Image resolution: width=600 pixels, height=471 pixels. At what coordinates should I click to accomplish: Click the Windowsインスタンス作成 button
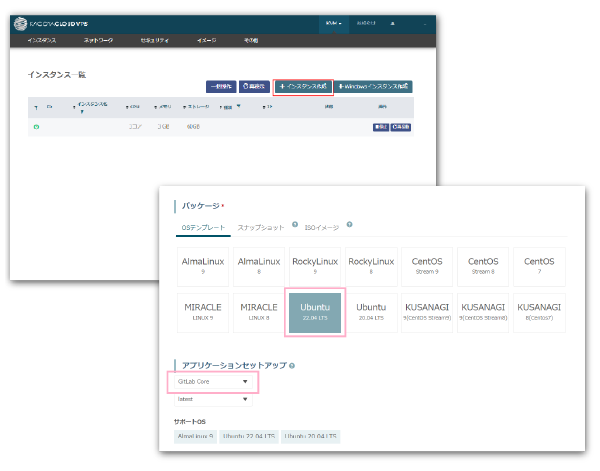(x=374, y=87)
